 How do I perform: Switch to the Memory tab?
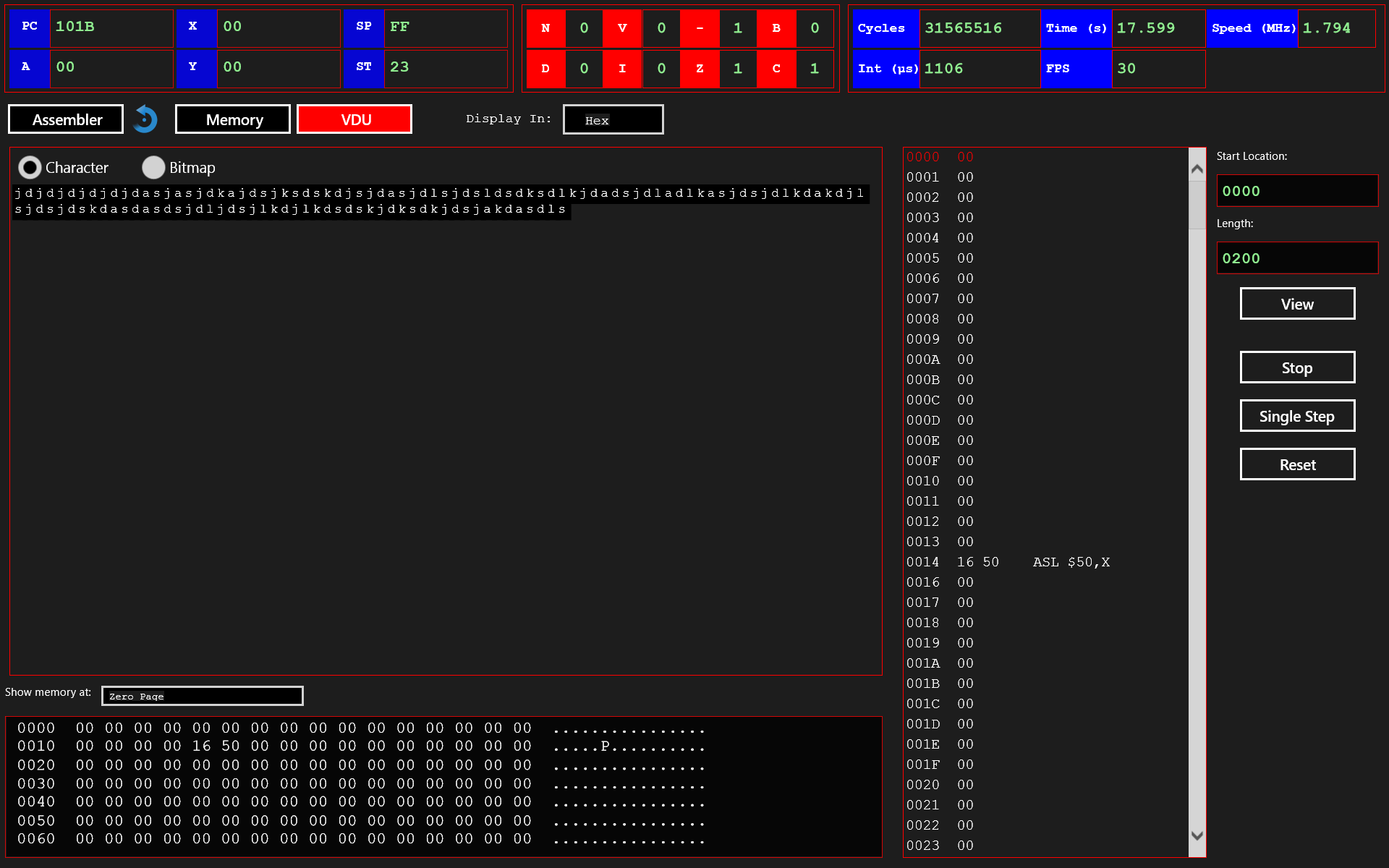(x=233, y=119)
